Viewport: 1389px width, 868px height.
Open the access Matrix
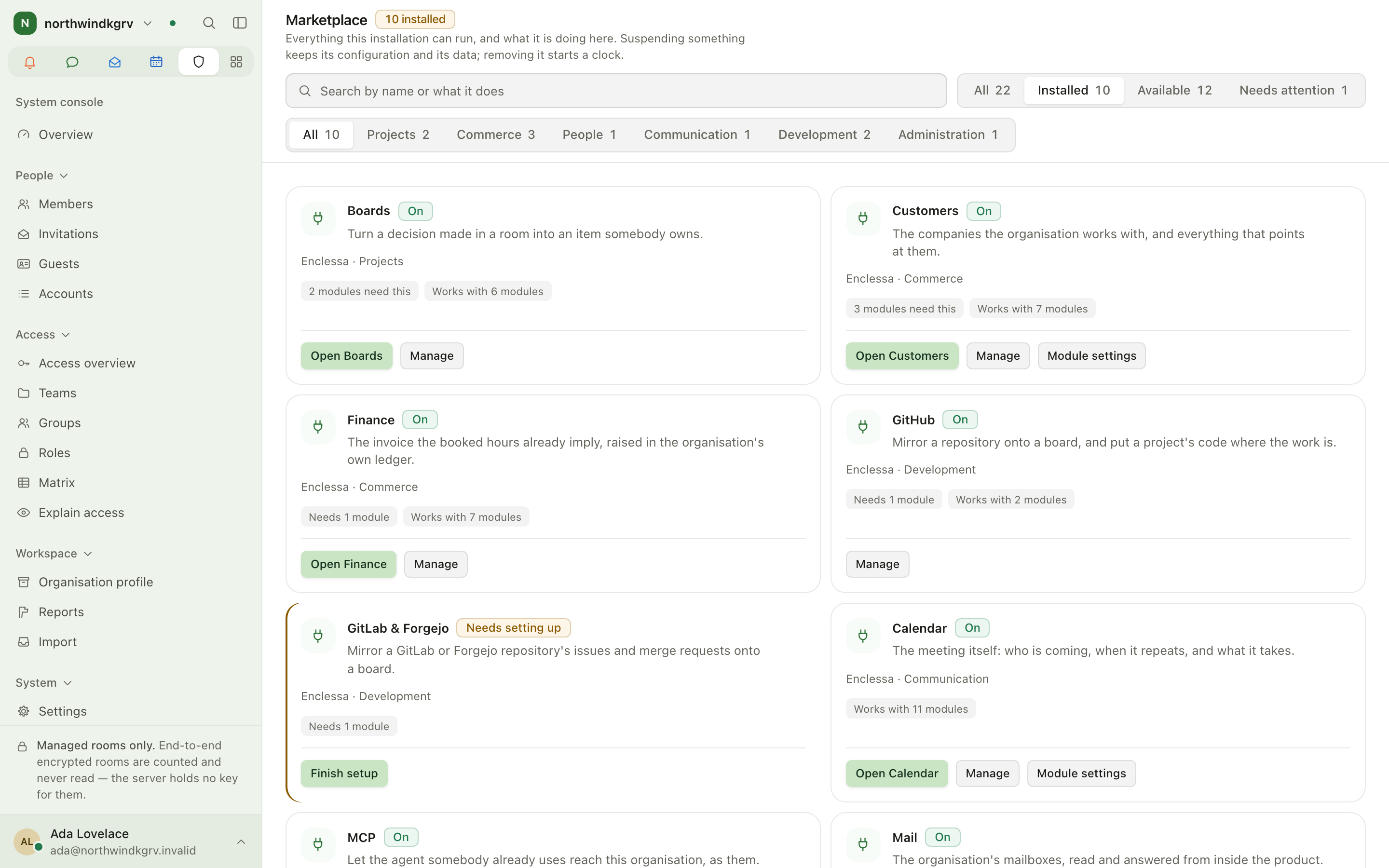pos(131,482)
